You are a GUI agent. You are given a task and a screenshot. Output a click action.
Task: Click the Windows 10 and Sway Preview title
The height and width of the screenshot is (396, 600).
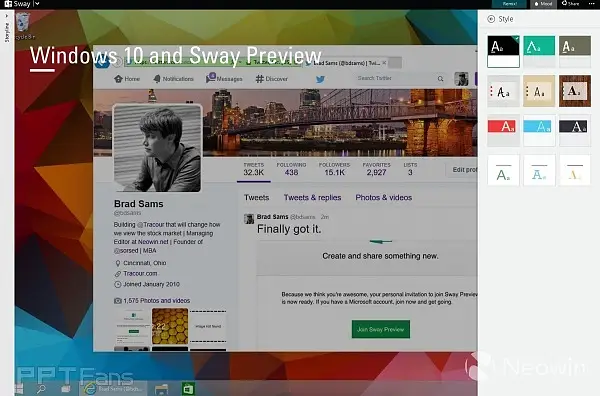click(x=176, y=55)
